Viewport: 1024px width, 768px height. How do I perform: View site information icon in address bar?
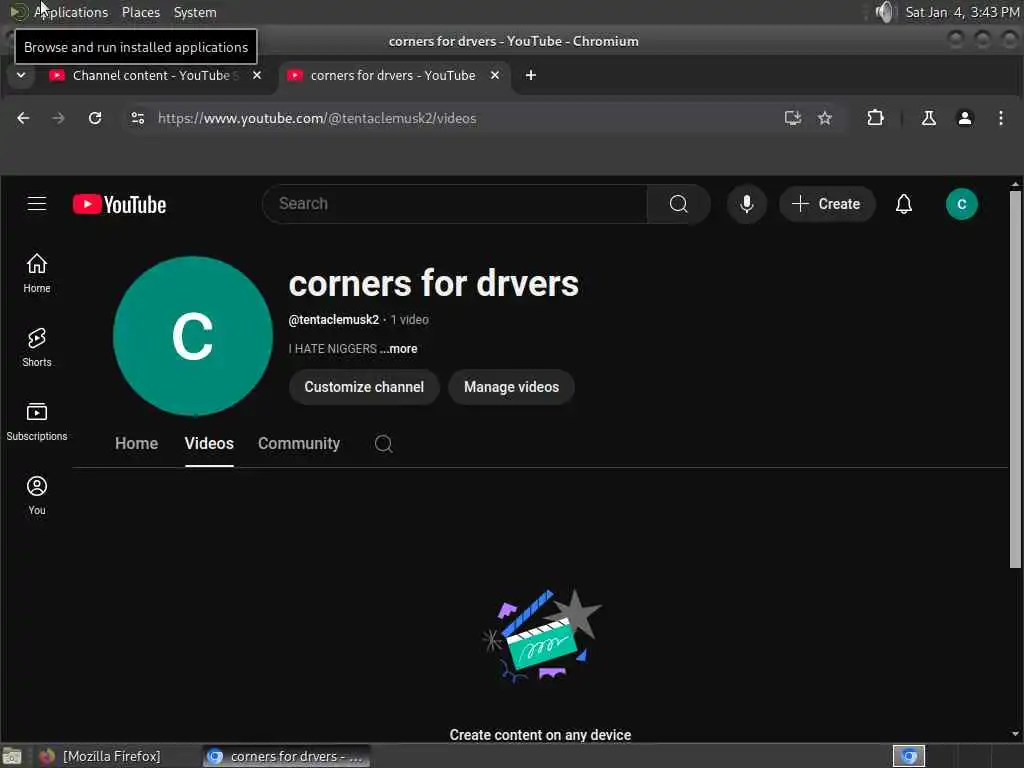[x=137, y=118]
